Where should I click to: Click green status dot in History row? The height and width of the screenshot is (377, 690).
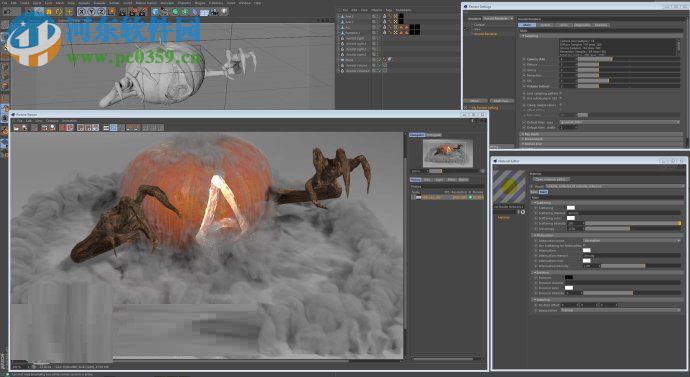tap(470, 198)
